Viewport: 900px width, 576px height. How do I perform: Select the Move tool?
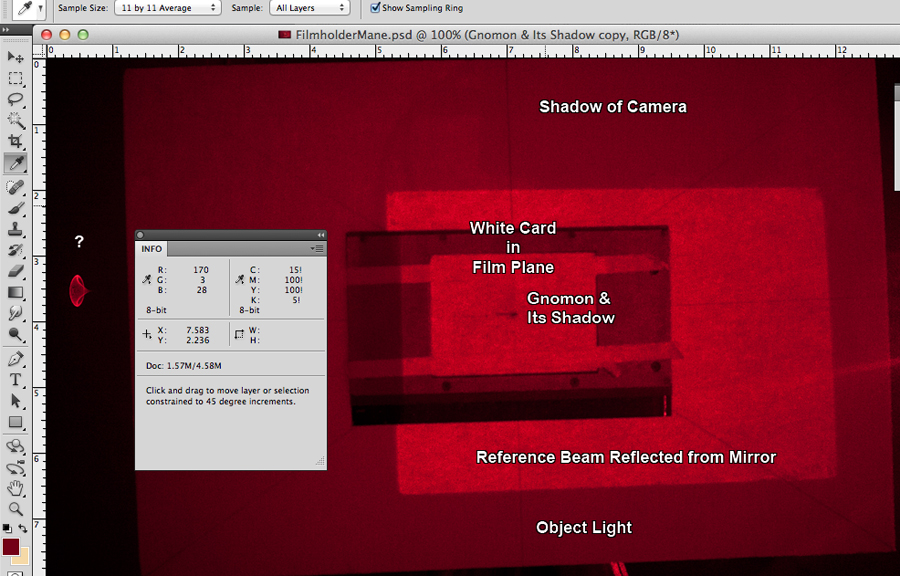[x=16, y=57]
